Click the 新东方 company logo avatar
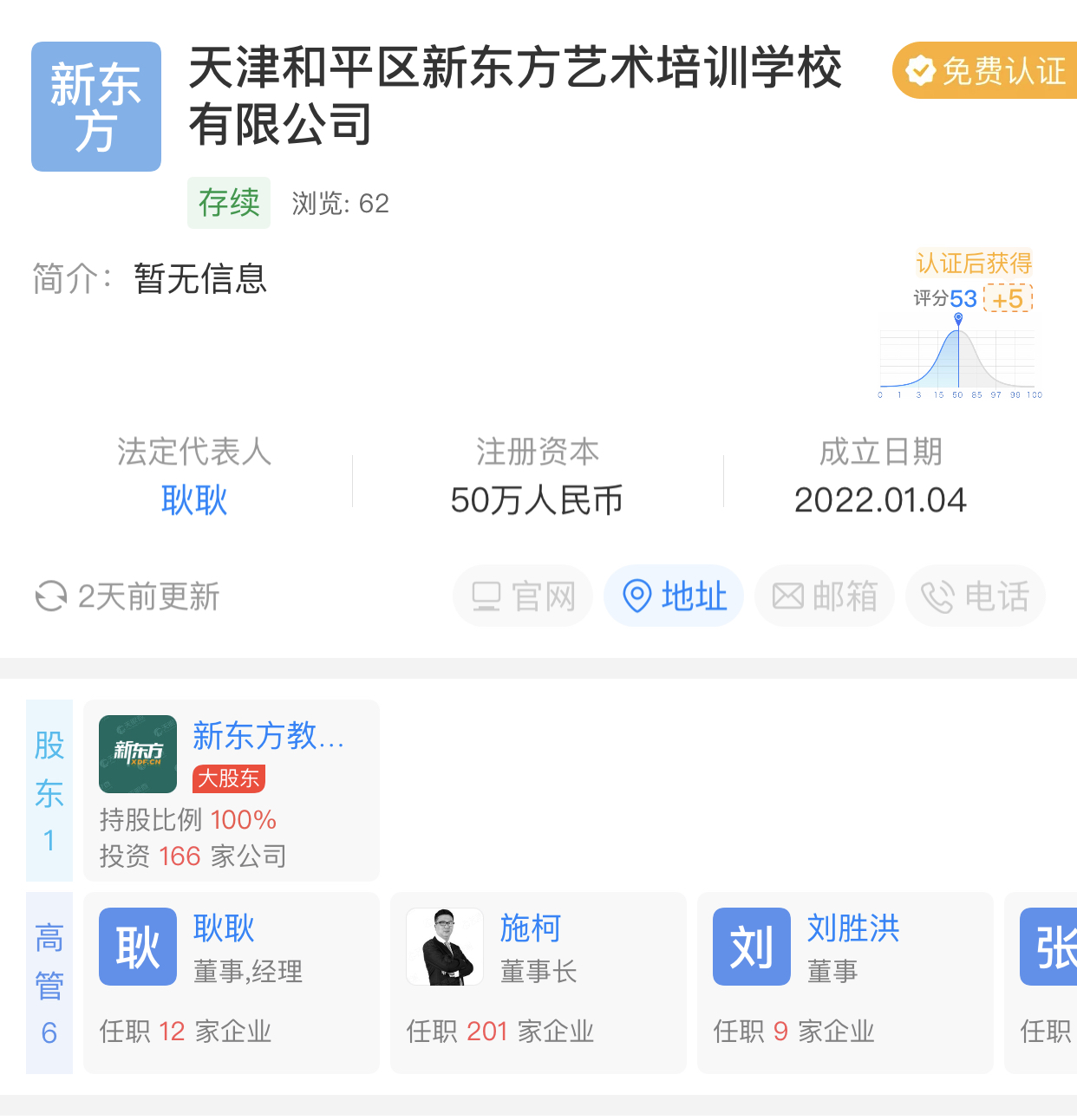Screen dimensions: 1077x1120 click(96, 107)
